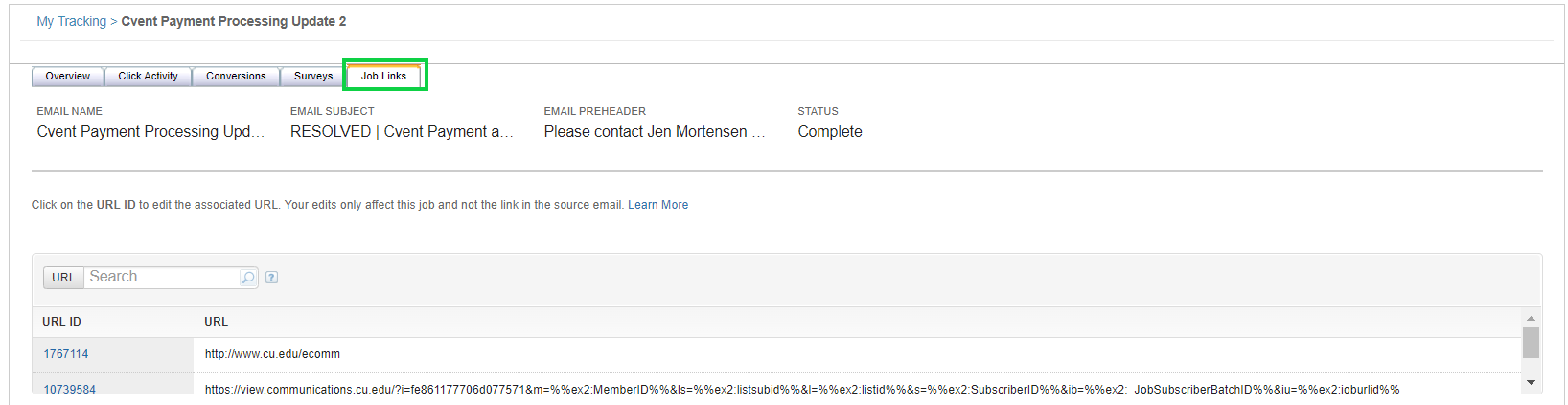Select the Surveys tab

313,77
